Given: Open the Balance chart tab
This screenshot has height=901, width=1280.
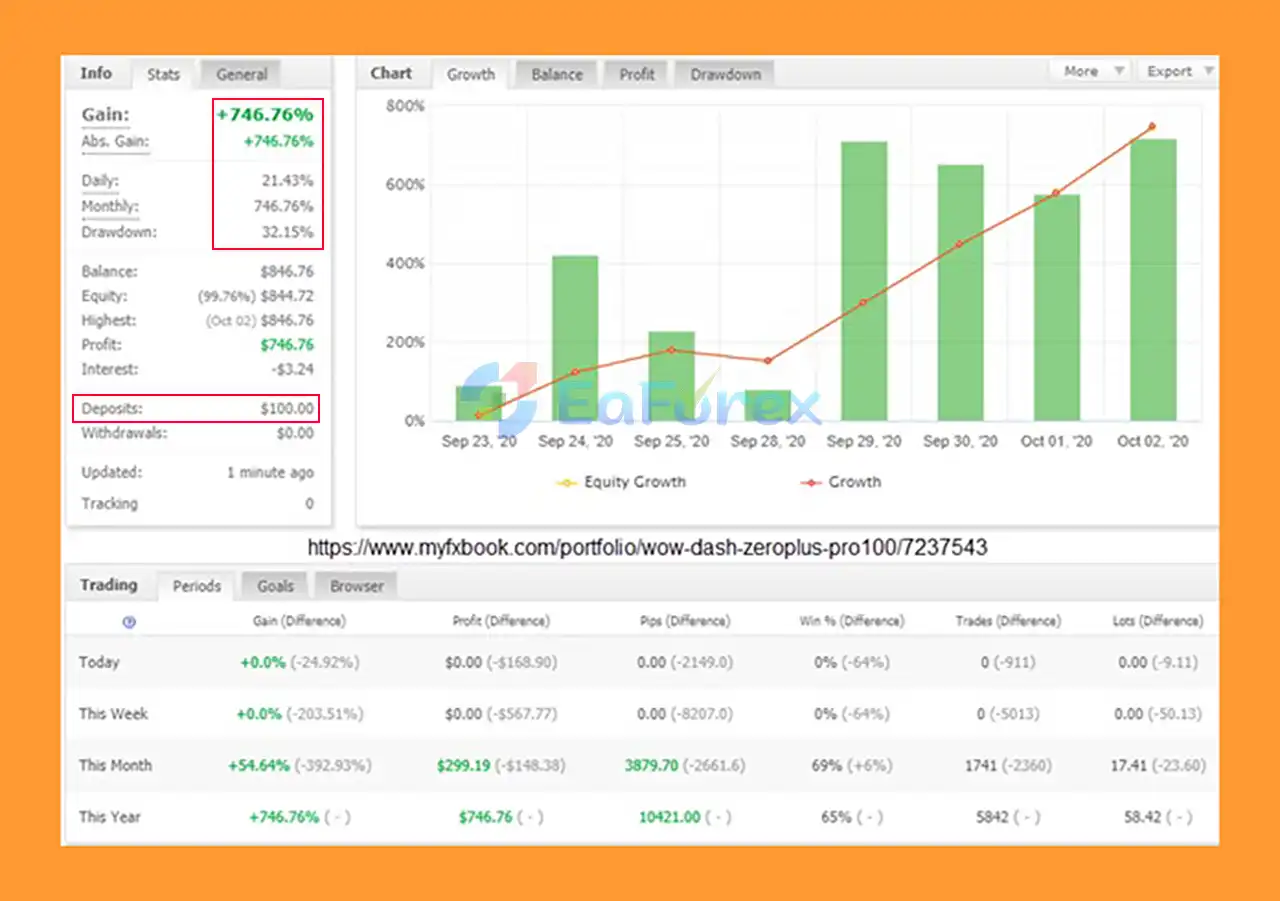Looking at the screenshot, I should coord(556,74).
